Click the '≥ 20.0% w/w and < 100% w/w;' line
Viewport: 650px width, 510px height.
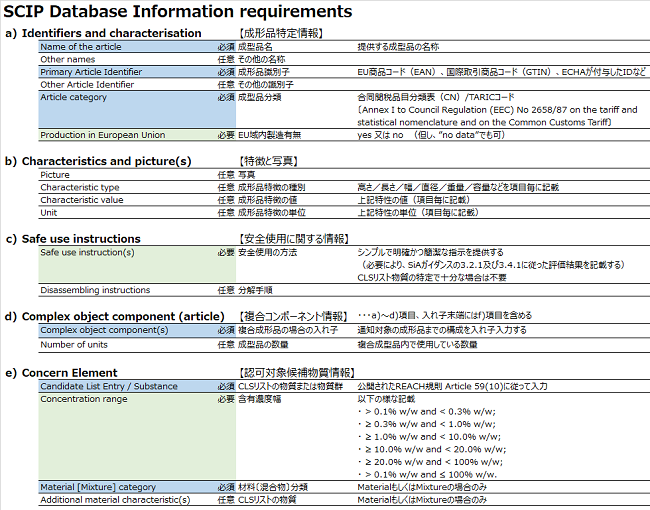pyautogui.click(x=430, y=462)
